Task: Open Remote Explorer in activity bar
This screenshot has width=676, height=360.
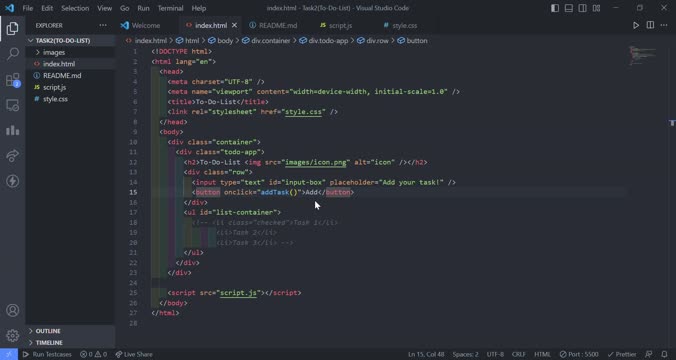Action: (13, 105)
